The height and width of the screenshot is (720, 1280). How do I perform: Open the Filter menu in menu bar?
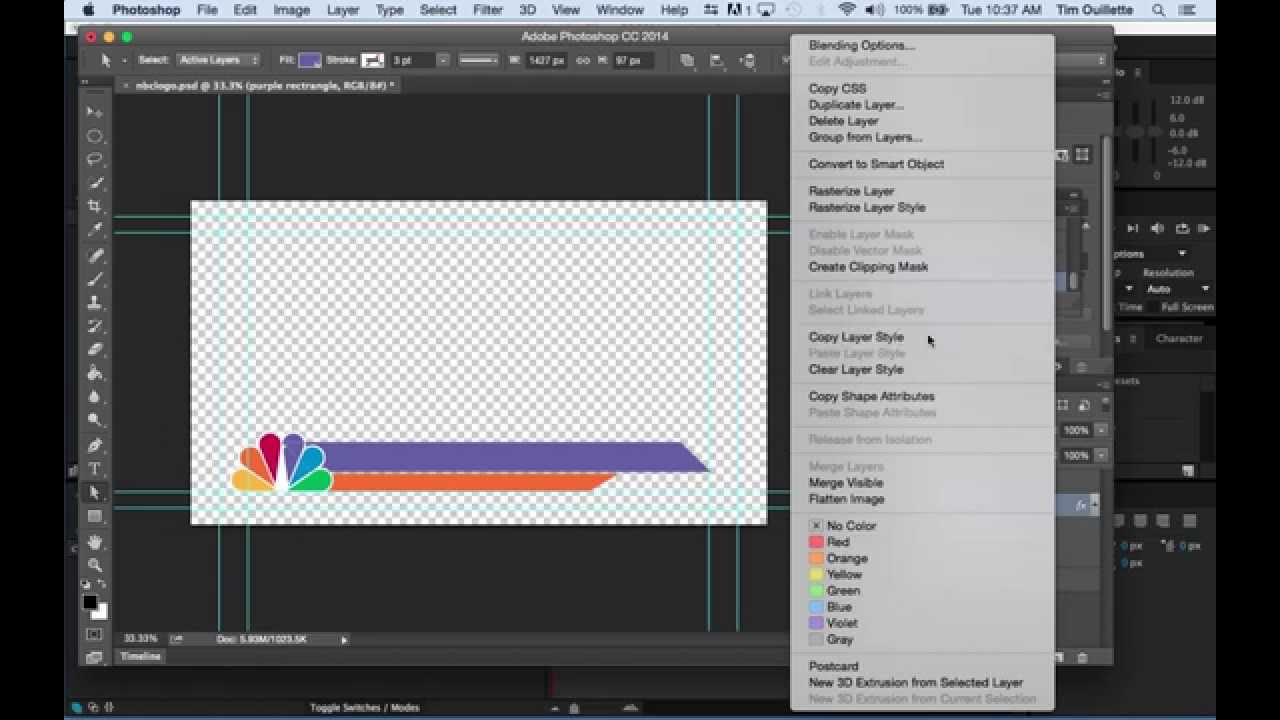coord(487,10)
